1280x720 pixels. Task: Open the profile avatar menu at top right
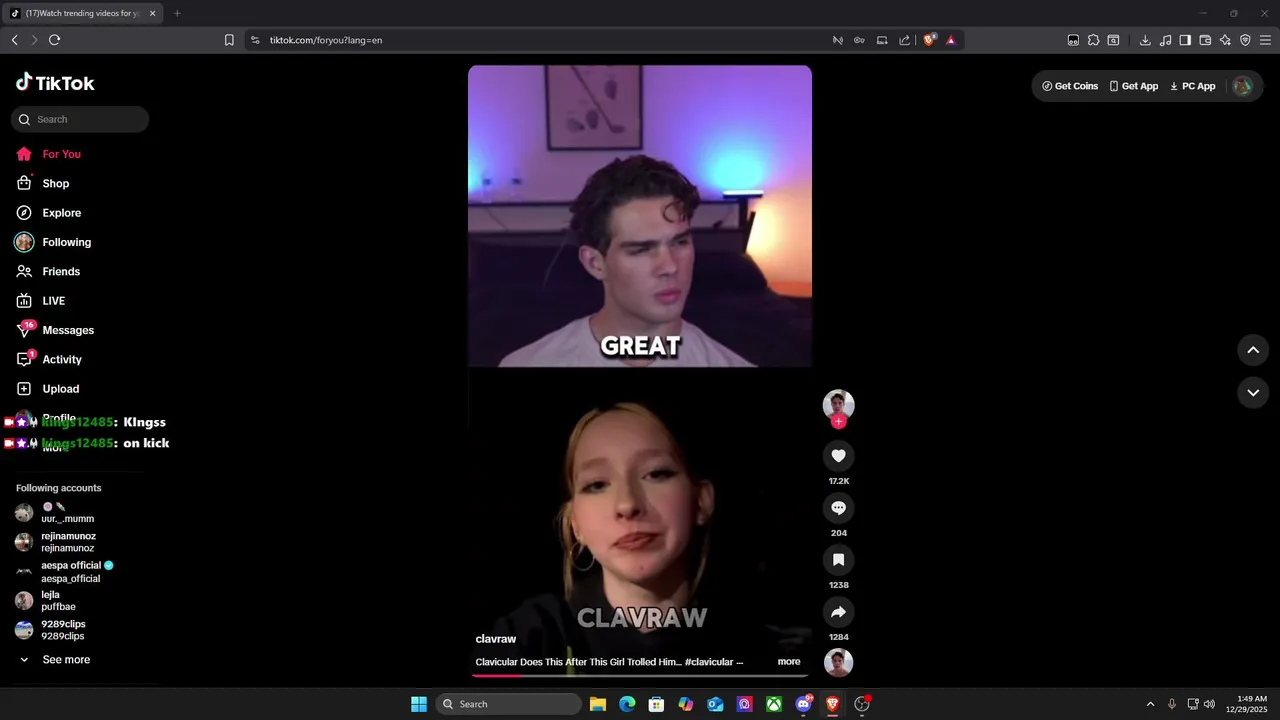click(x=1243, y=86)
